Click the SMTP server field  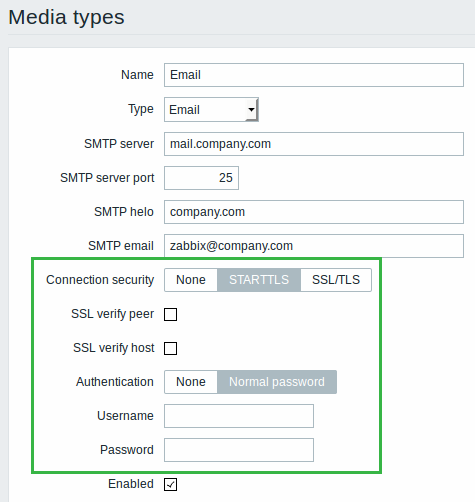click(x=314, y=144)
